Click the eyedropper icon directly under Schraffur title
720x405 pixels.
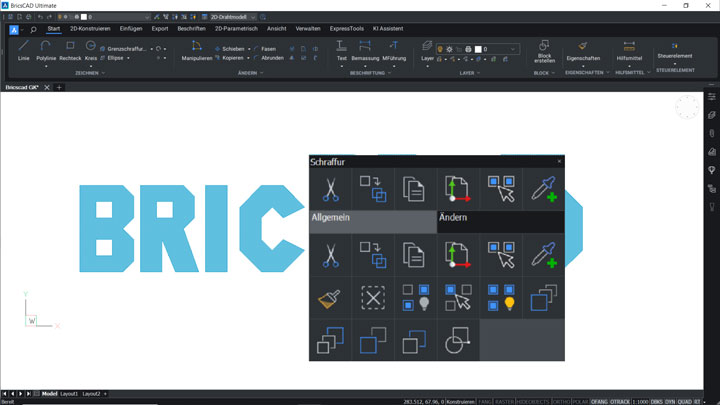[x=544, y=189]
